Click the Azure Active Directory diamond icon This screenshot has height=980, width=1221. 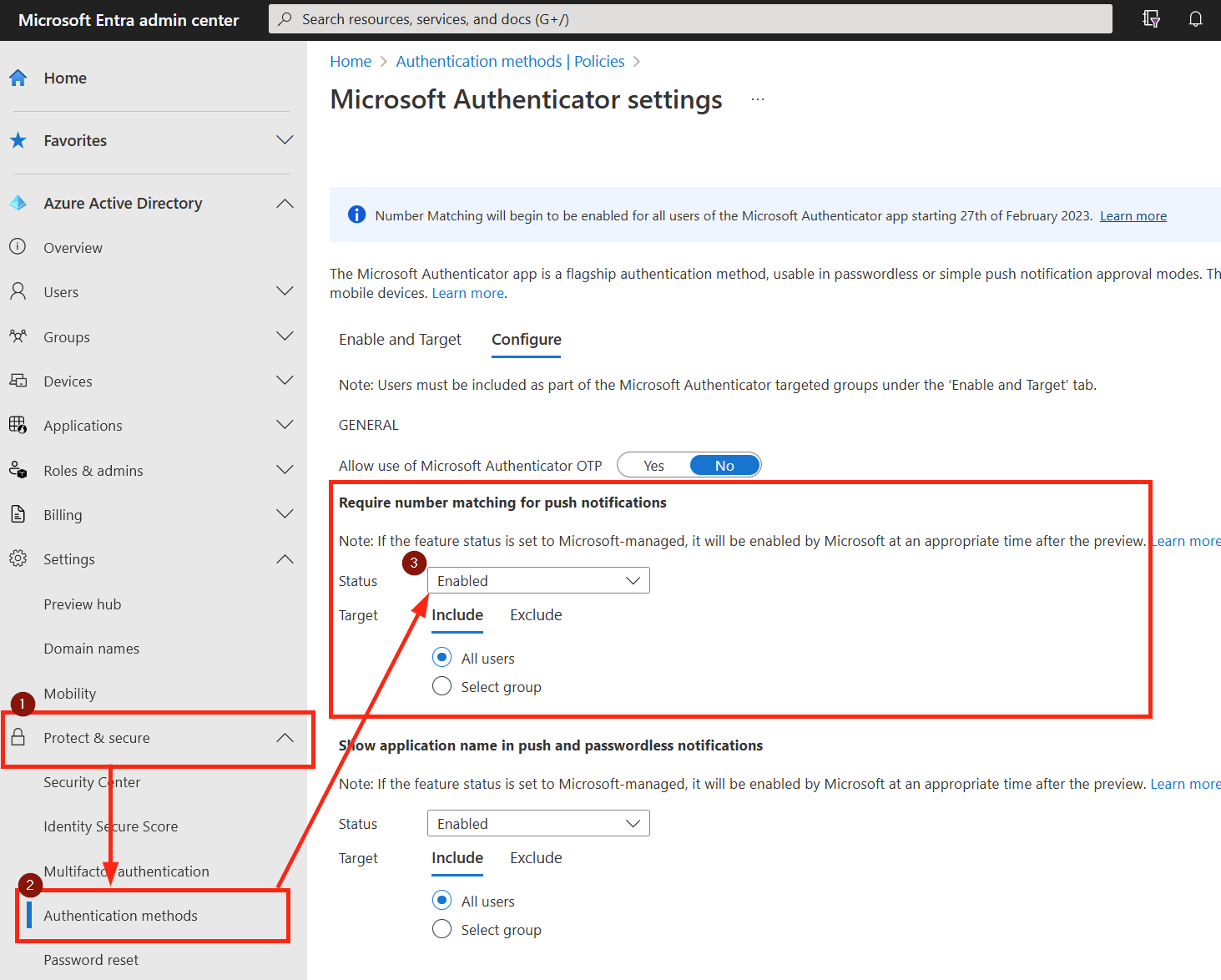click(x=18, y=203)
